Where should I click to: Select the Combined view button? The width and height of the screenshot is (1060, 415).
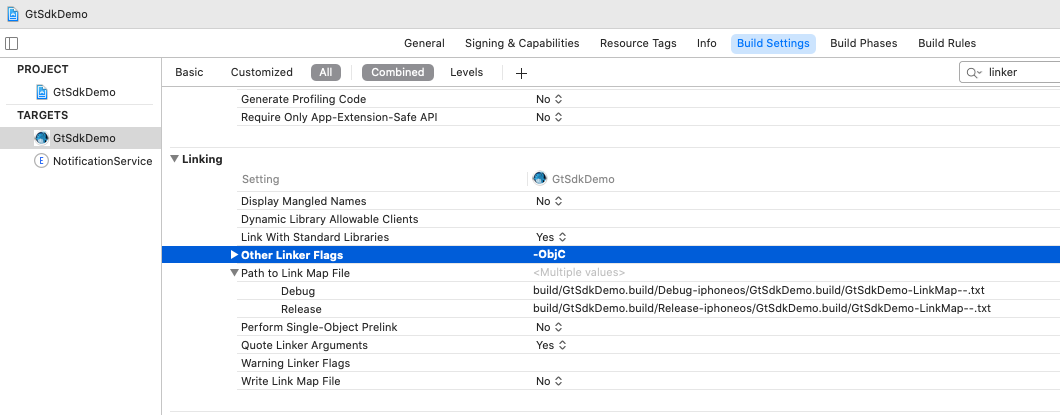coord(398,72)
